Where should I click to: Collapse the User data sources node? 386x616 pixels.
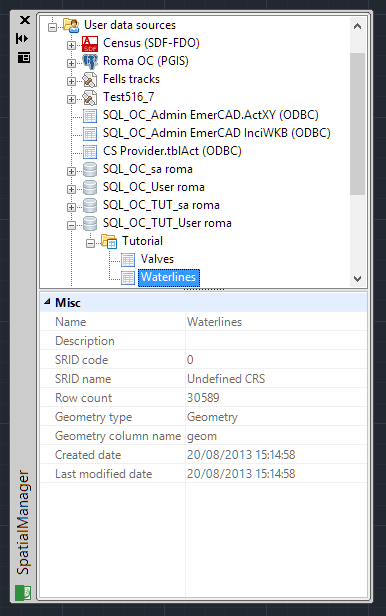[x=52, y=27]
